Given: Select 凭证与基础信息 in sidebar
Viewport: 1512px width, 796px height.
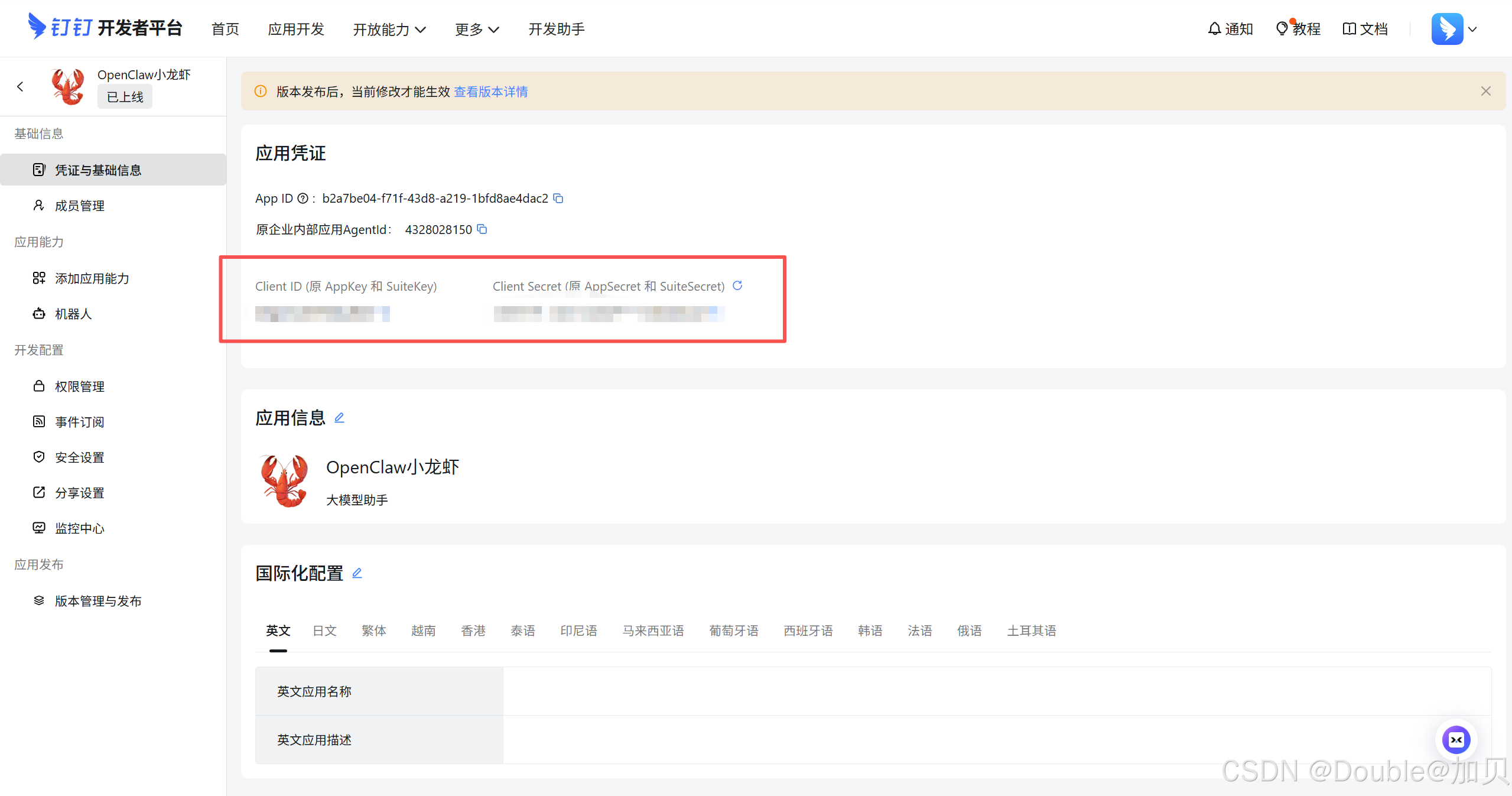Looking at the screenshot, I should pyautogui.click(x=113, y=170).
